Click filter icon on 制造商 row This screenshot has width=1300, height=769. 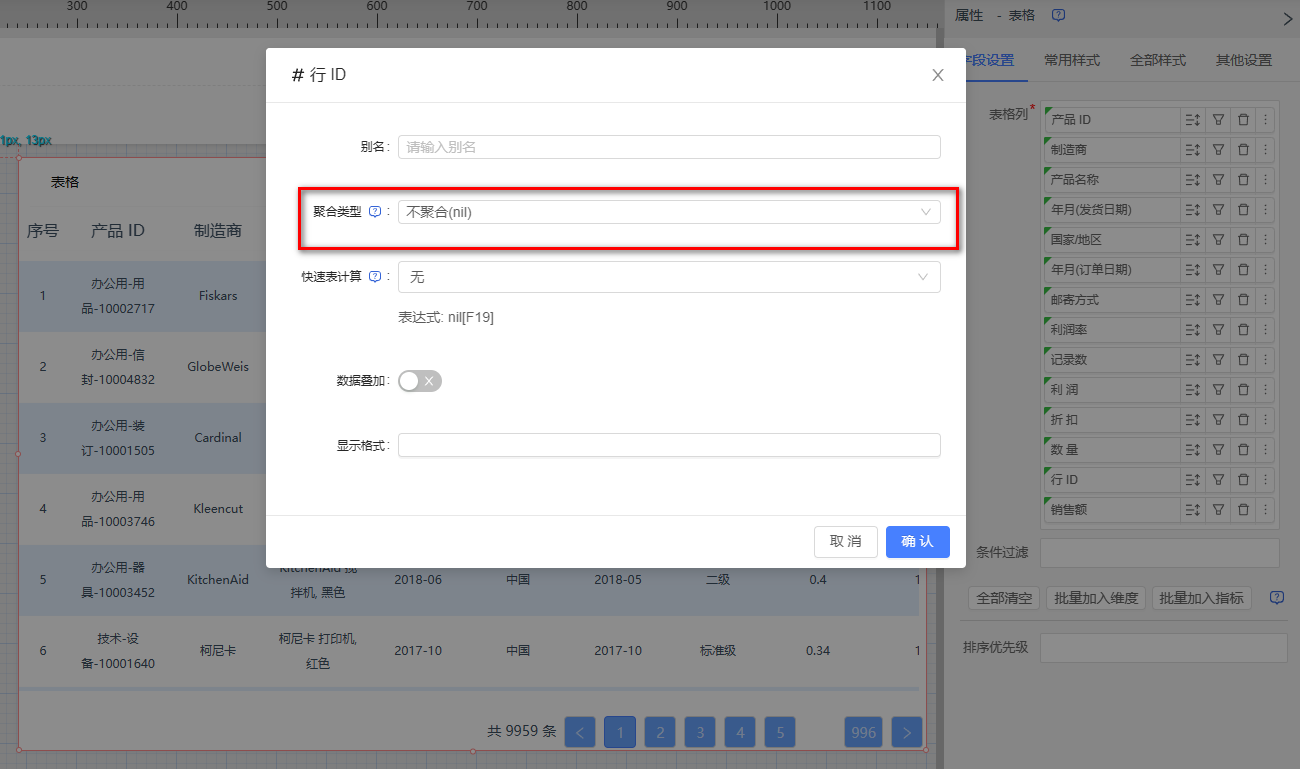coord(1218,150)
